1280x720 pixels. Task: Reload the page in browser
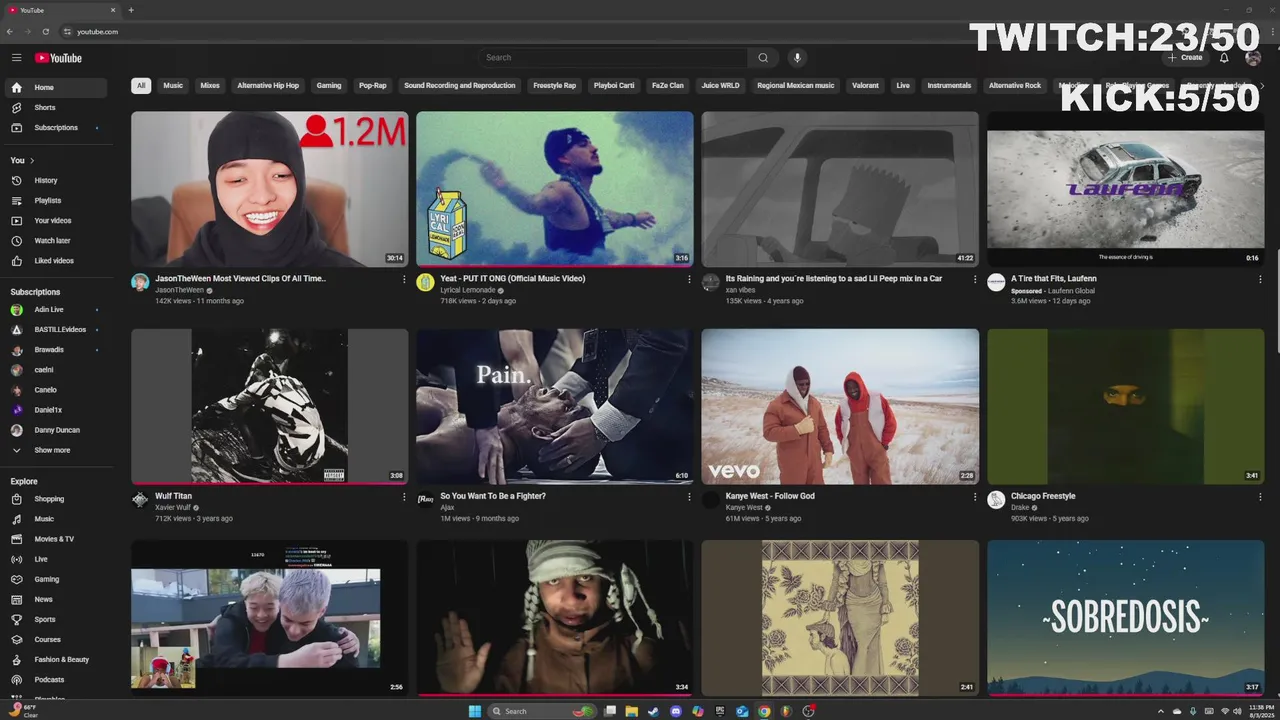(x=45, y=32)
